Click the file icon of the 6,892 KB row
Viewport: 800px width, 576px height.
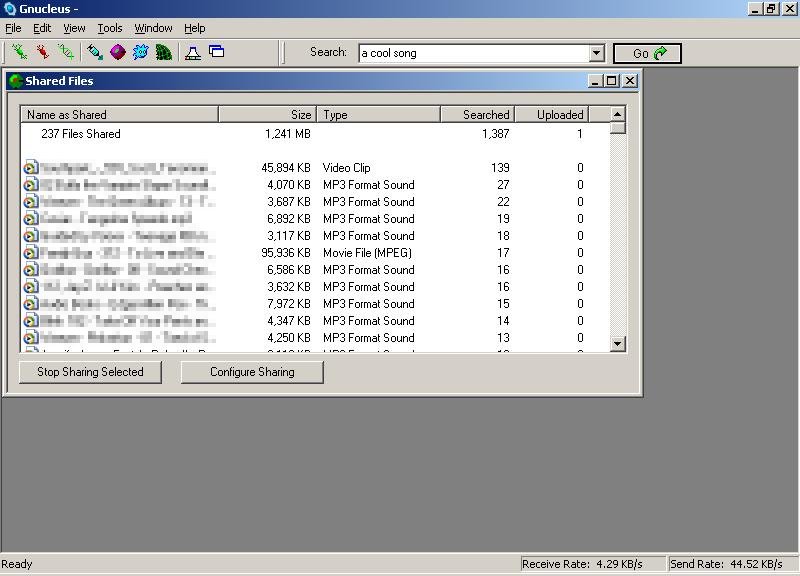click(x=31, y=218)
